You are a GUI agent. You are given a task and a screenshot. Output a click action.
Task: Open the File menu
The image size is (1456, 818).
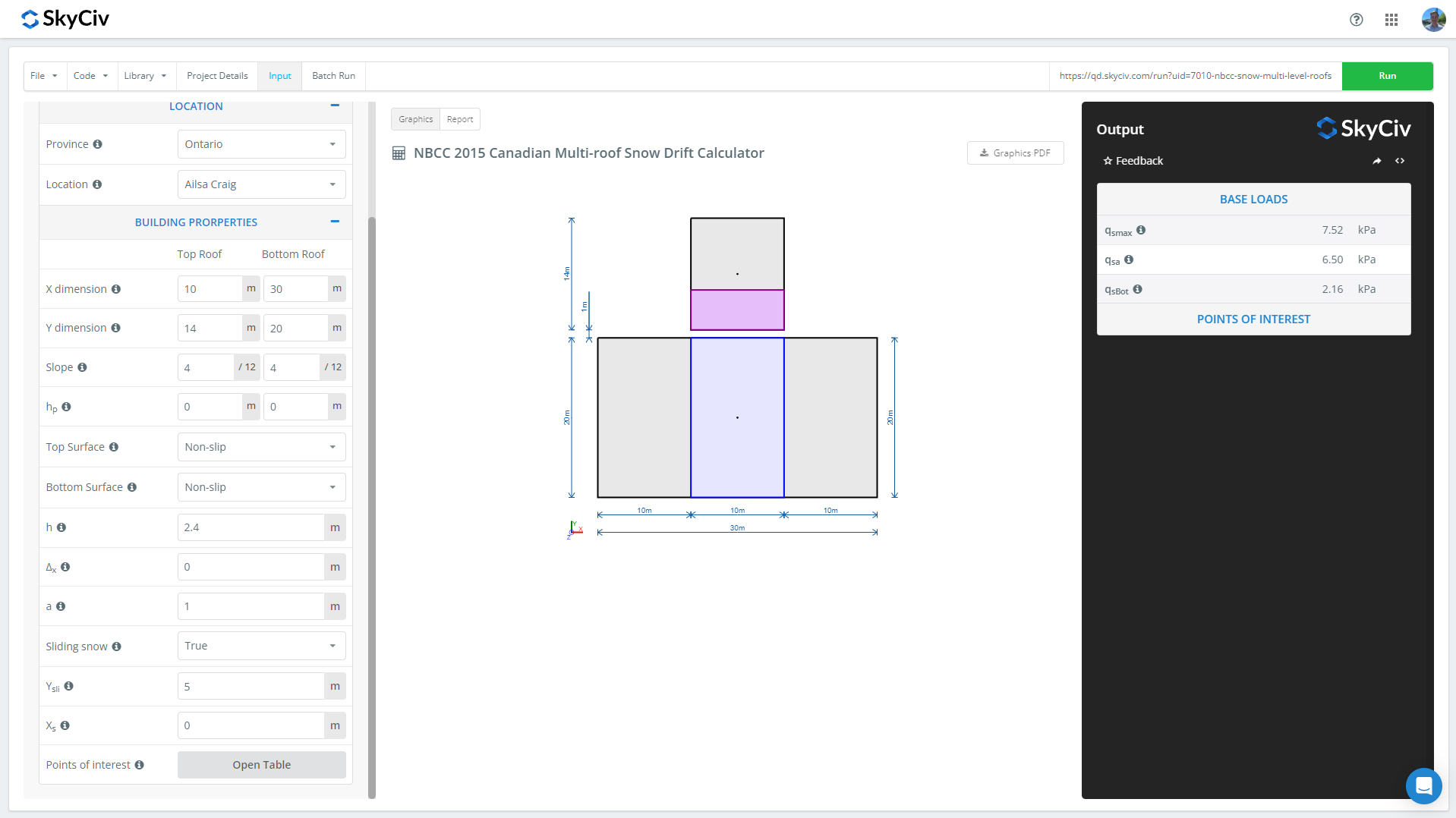click(x=44, y=76)
